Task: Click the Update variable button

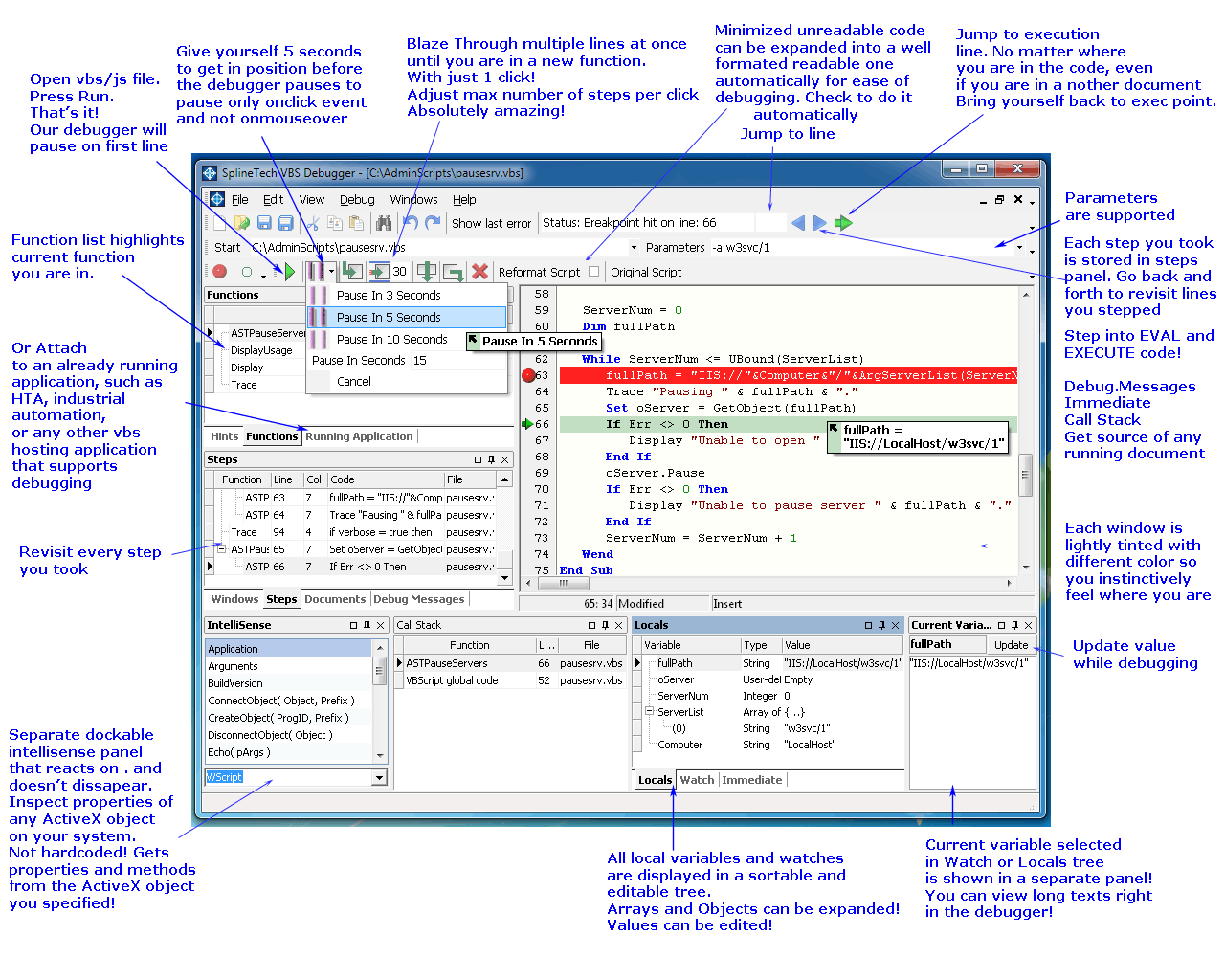Action: pos(1011,645)
